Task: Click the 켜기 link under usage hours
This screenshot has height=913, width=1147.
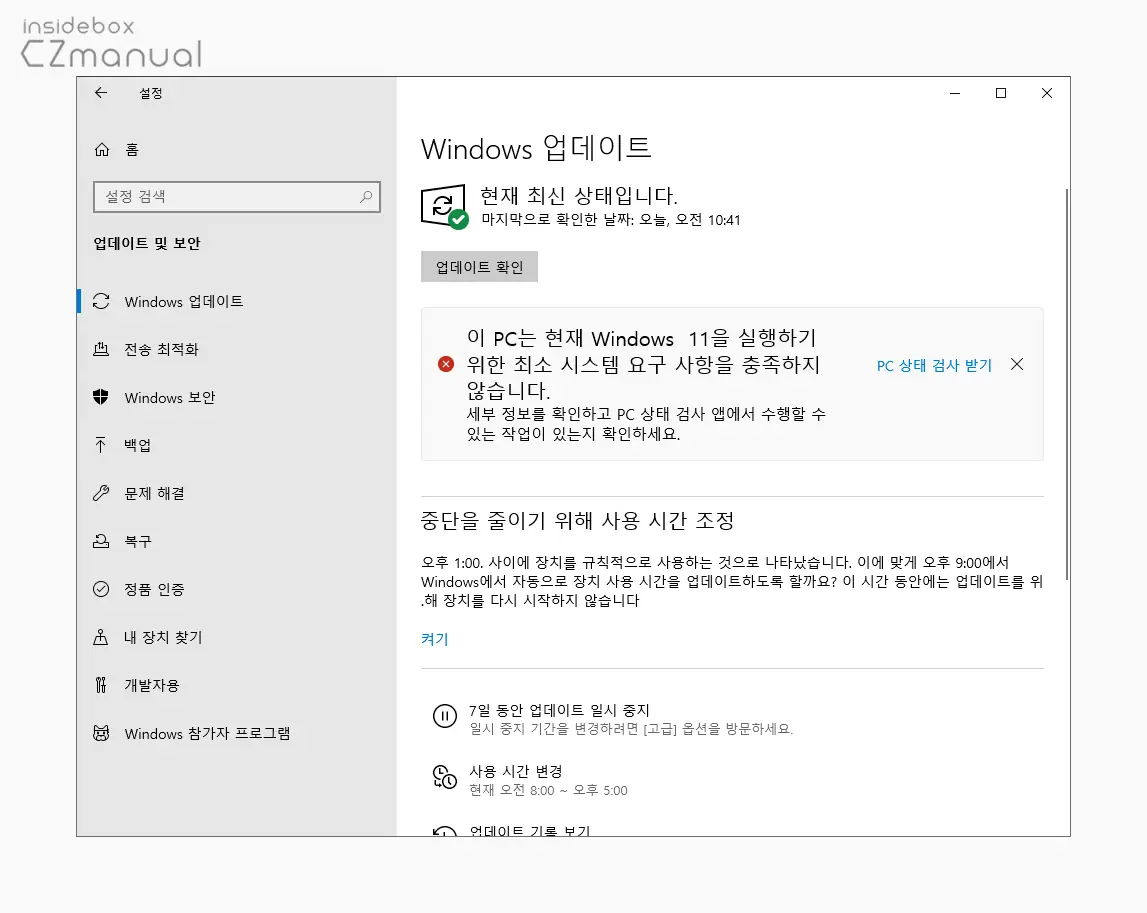Action: 435,639
